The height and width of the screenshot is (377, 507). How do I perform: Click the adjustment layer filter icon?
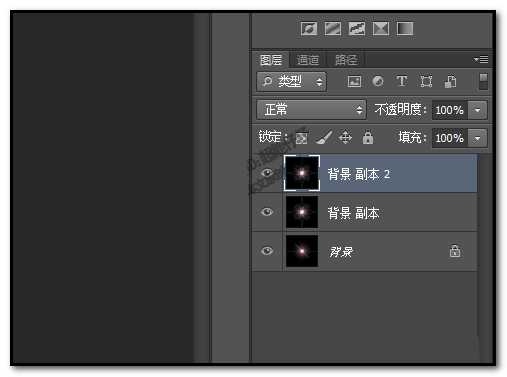coord(378,81)
